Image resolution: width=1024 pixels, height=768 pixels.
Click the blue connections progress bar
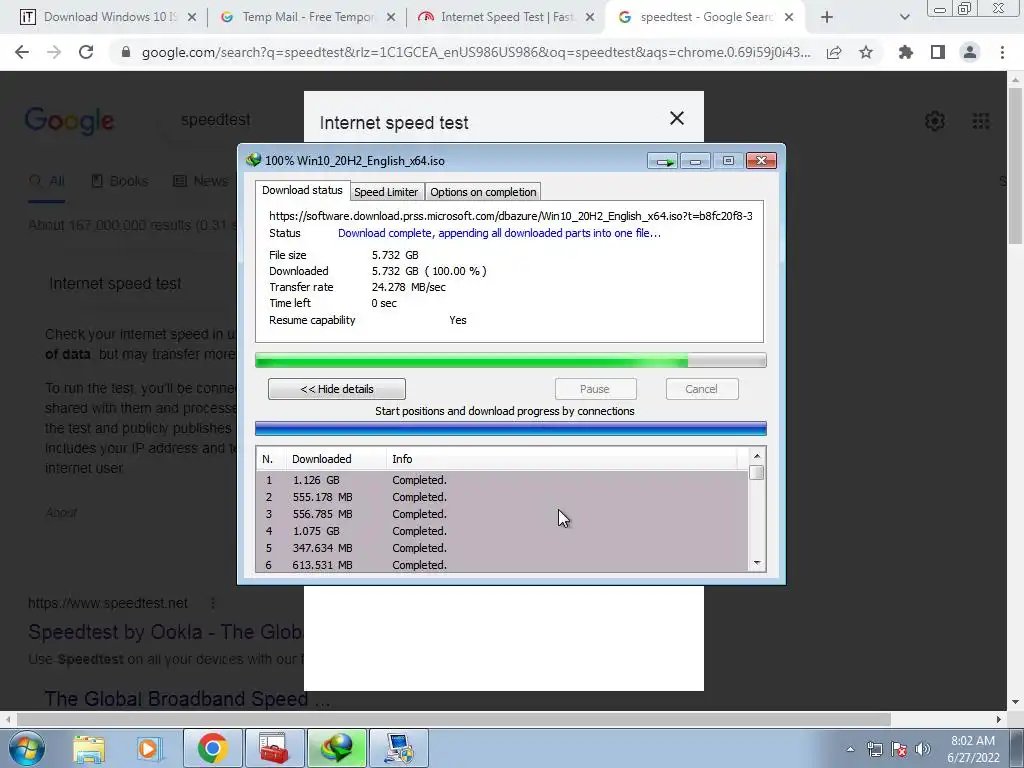[x=510, y=428]
